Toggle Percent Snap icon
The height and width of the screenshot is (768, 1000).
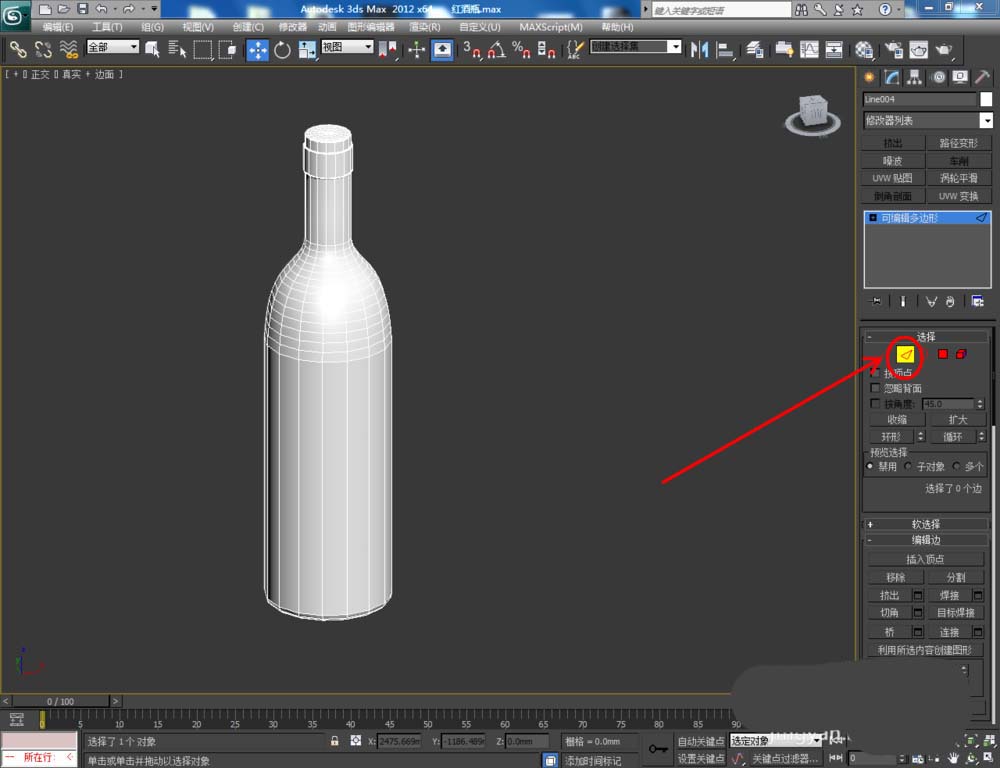[x=521, y=49]
